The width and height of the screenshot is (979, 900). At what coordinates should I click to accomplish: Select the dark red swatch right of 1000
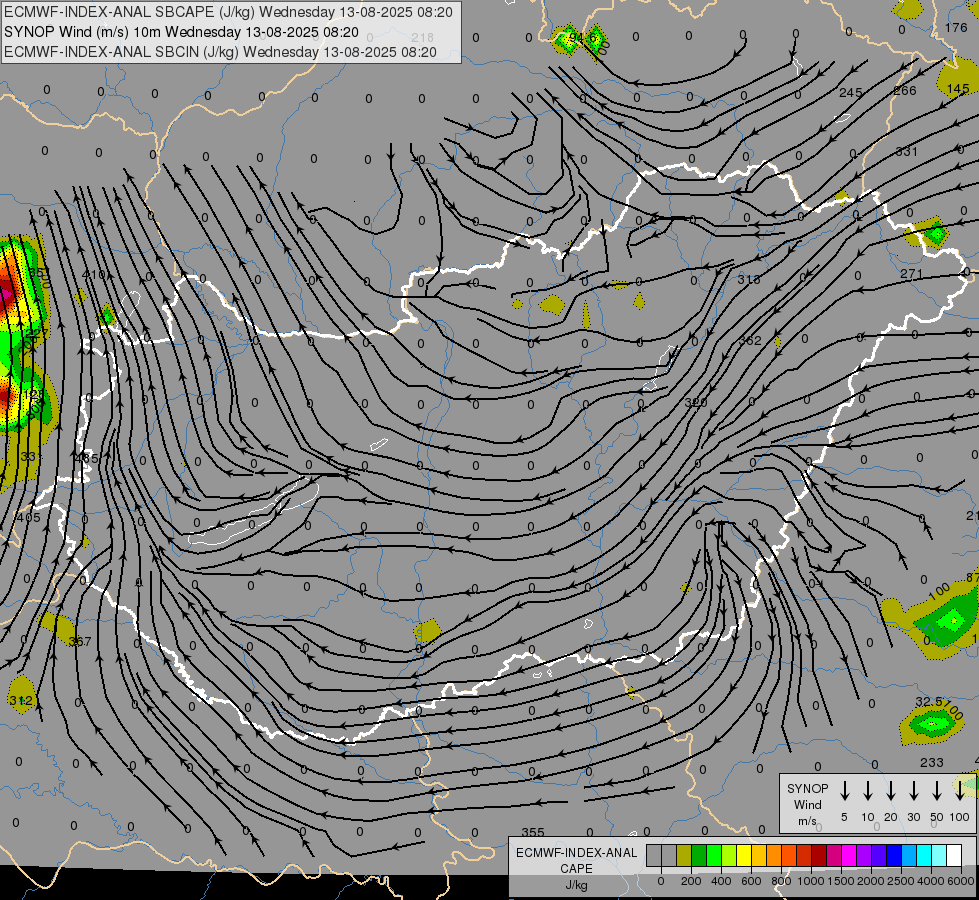coord(819,856)
